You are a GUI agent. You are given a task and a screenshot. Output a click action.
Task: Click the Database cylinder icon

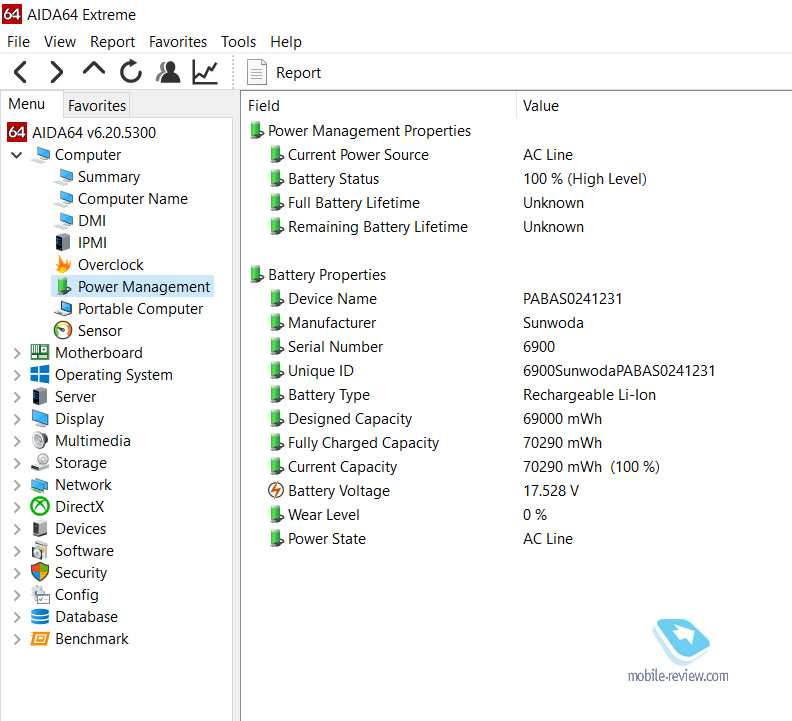40,616
